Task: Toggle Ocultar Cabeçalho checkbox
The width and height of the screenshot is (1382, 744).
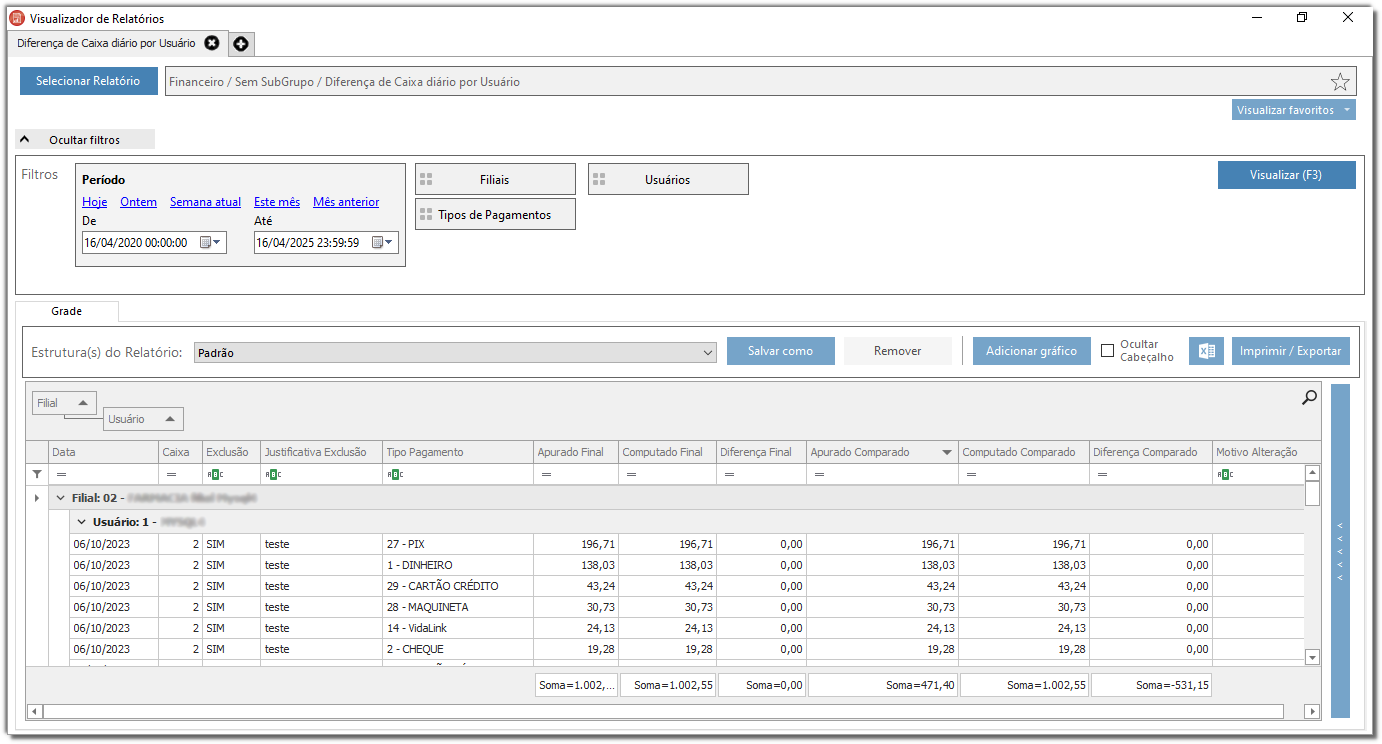Action: pyautogui.click(x=1107, y=351)
